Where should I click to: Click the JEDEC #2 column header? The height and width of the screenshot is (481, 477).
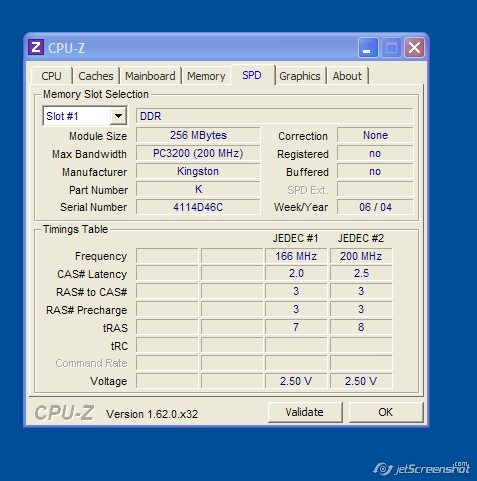pos(361,238)
